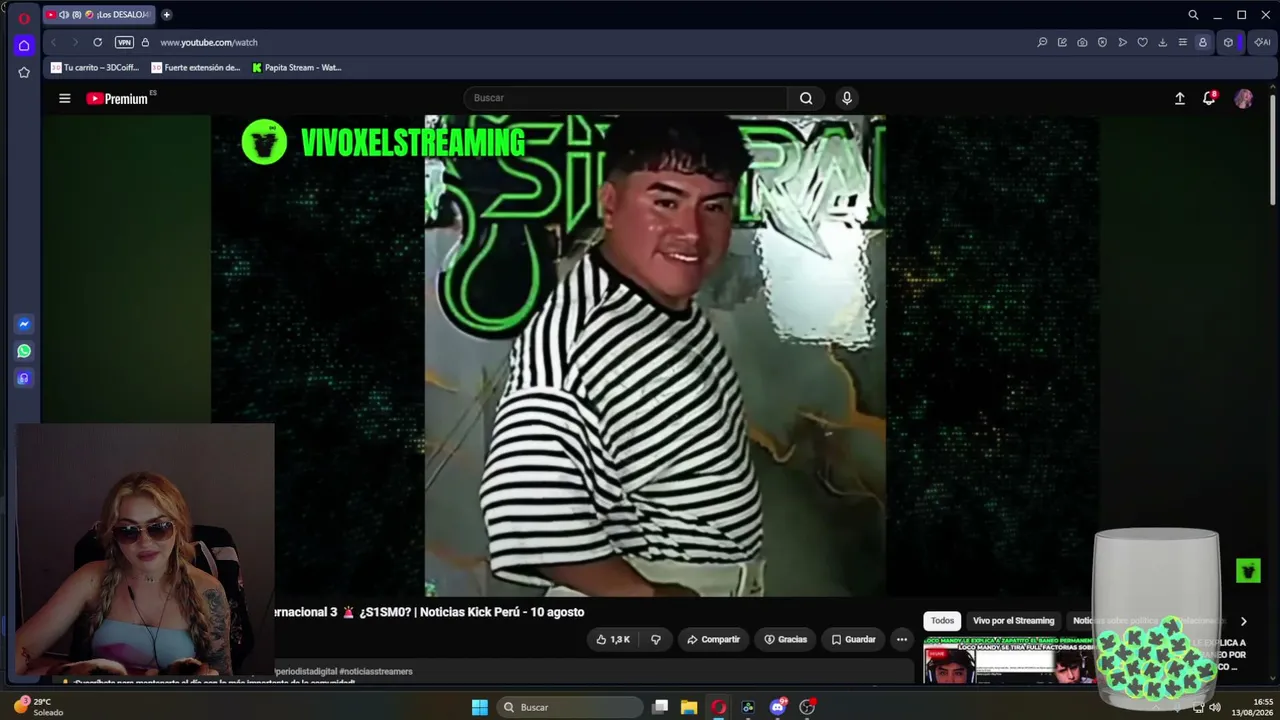The image size is (1280, 720).
Task: Open the YouTube hamburger guide menu
Action: pyautogui.click(x=65, y=98)
